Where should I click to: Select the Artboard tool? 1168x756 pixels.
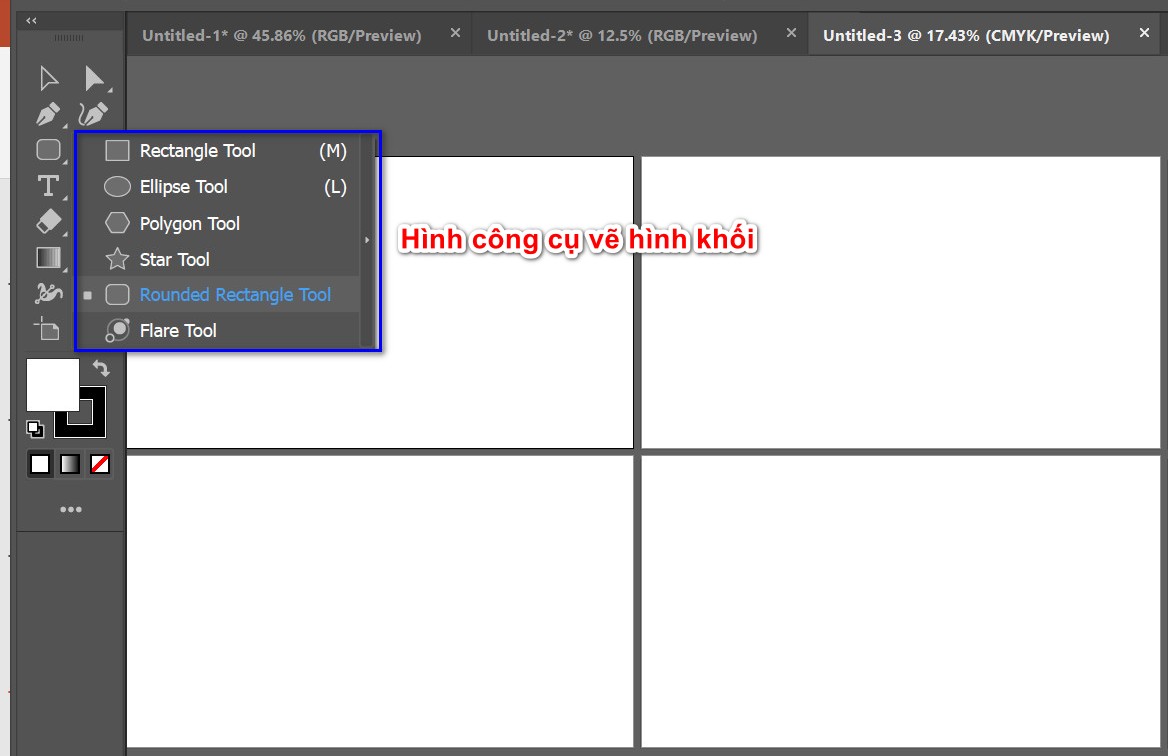(48, 328)
